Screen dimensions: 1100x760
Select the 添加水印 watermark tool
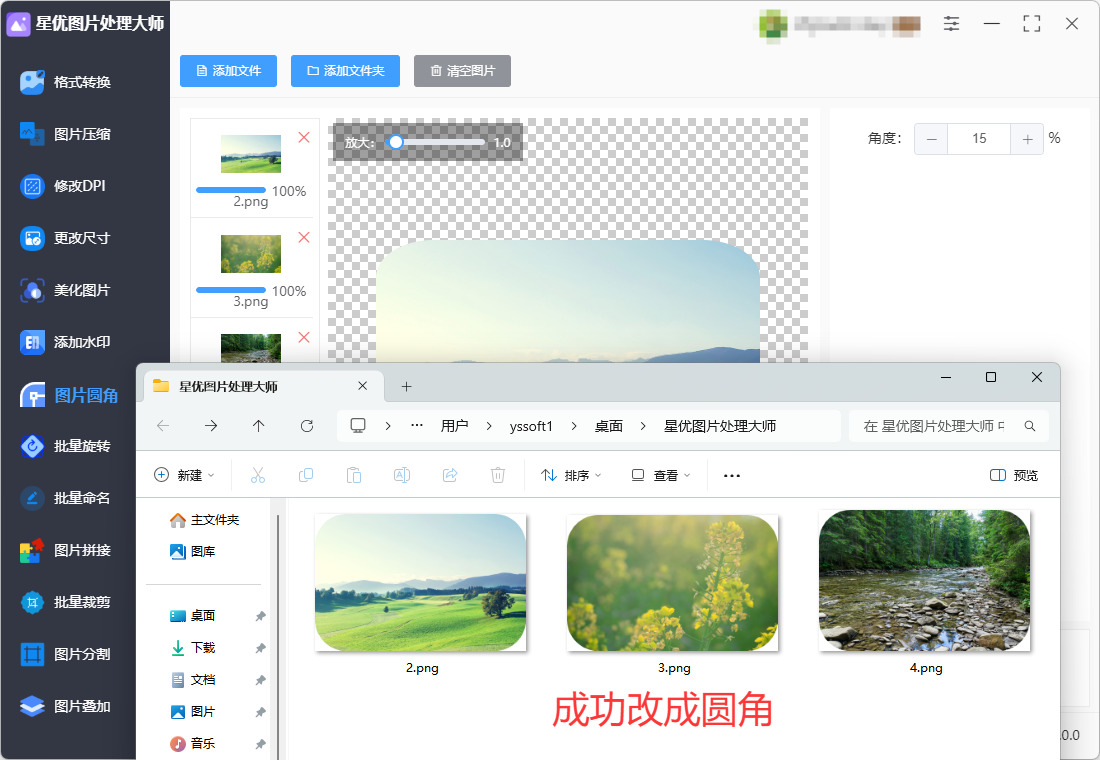click(x=66, y=342)
